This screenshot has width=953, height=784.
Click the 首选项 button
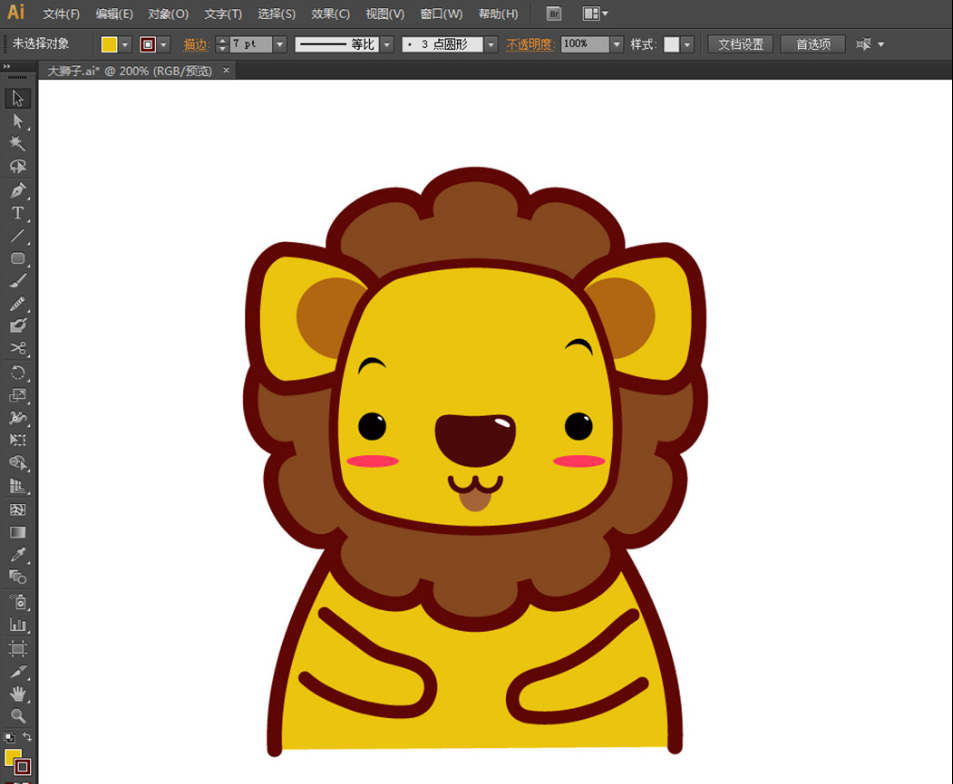point(812,44)
